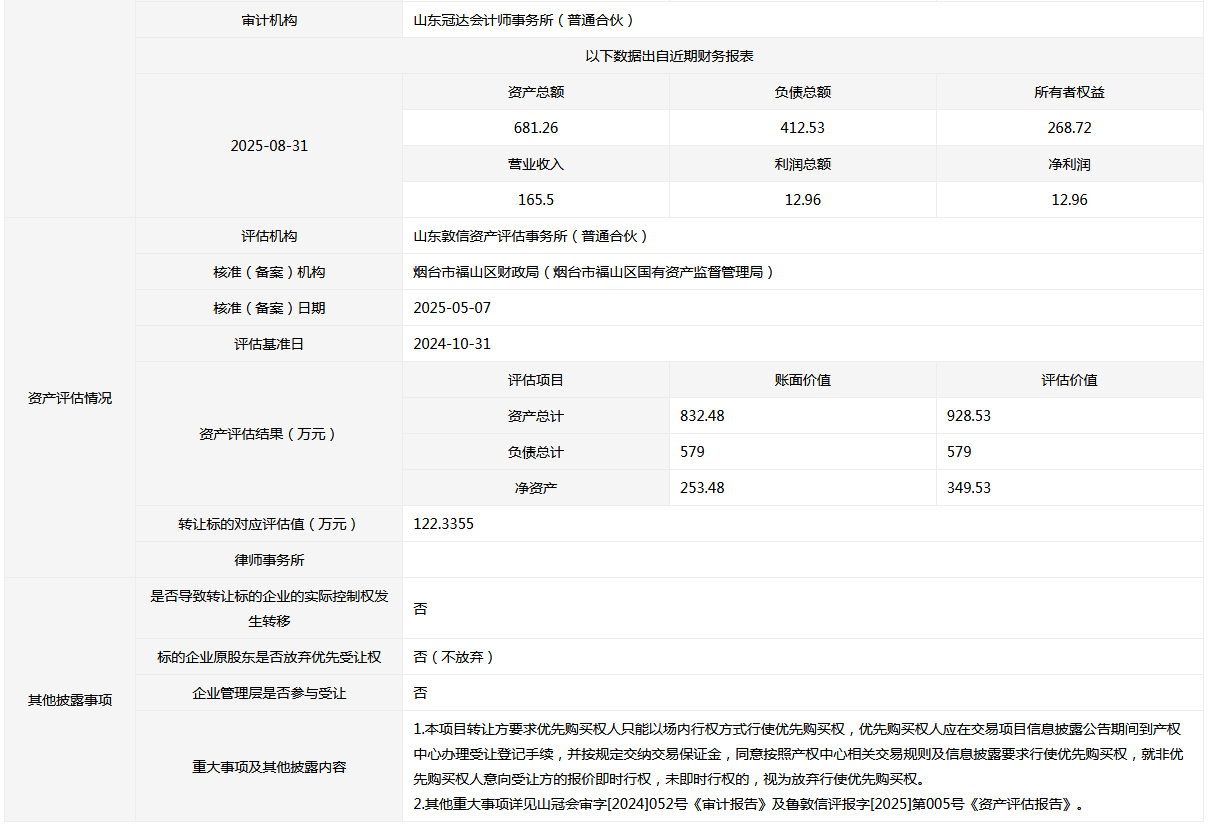Select the 以下数据出自近期财务报表 header row
1208x827 pixels.
pyautogui.click(x=669, y=56)
